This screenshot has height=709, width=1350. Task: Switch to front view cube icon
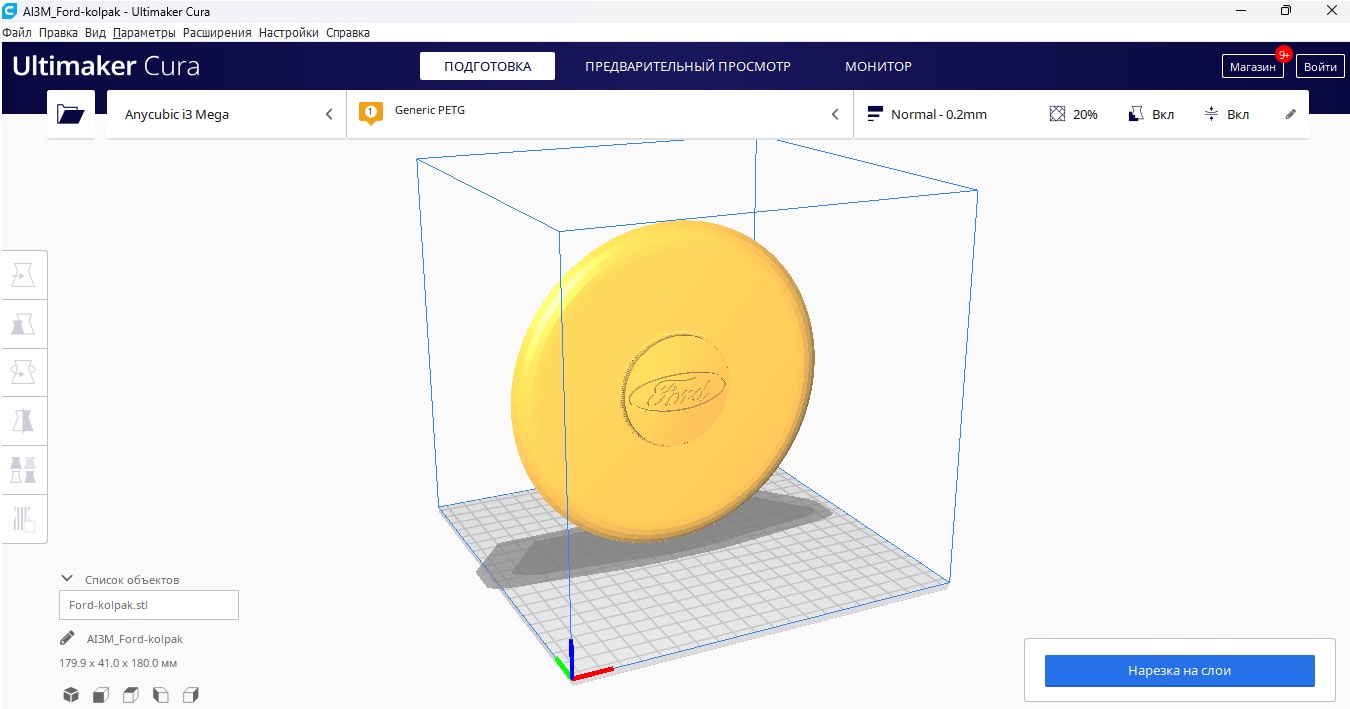coord(101,694)
